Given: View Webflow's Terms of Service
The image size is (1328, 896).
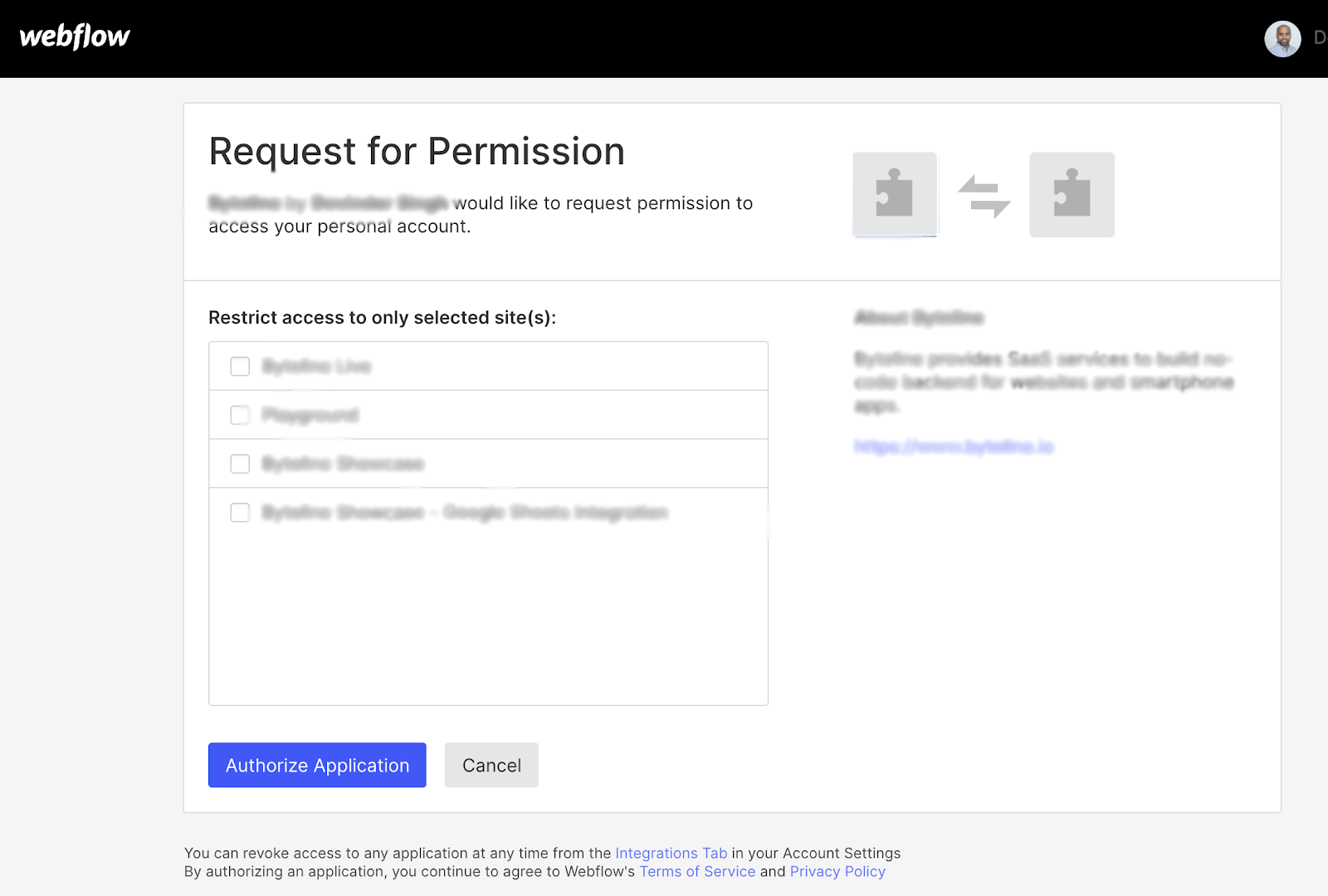Looking at the screenshot, I should (x=696, y=871).
